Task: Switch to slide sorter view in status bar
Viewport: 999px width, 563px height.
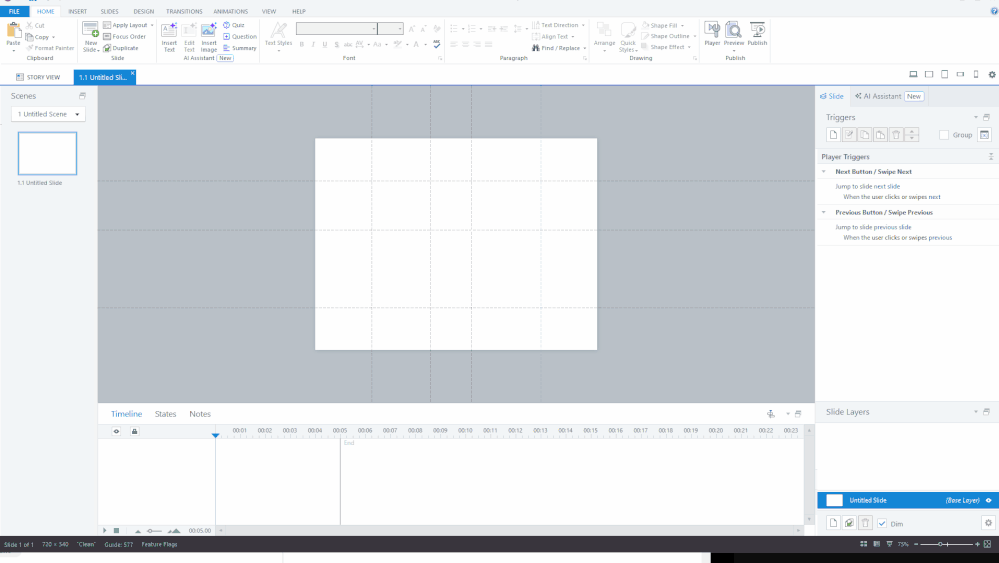Action: [x=863, y=544]
